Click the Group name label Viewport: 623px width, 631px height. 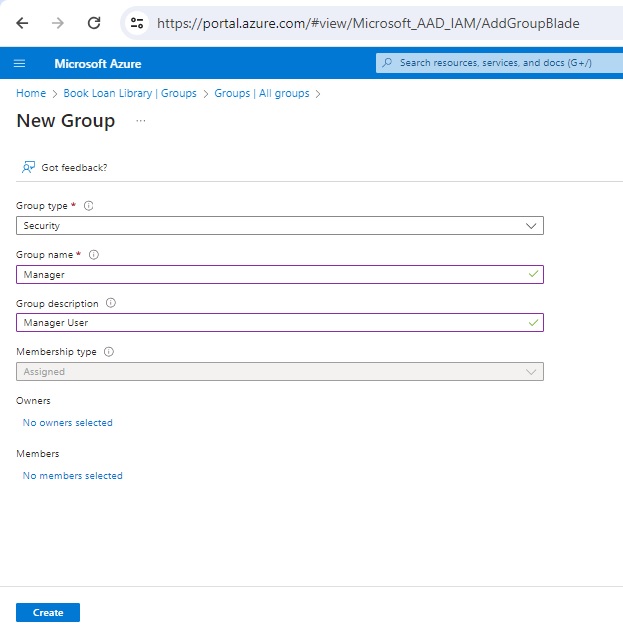pyautogui.click(x=44, y=255)
